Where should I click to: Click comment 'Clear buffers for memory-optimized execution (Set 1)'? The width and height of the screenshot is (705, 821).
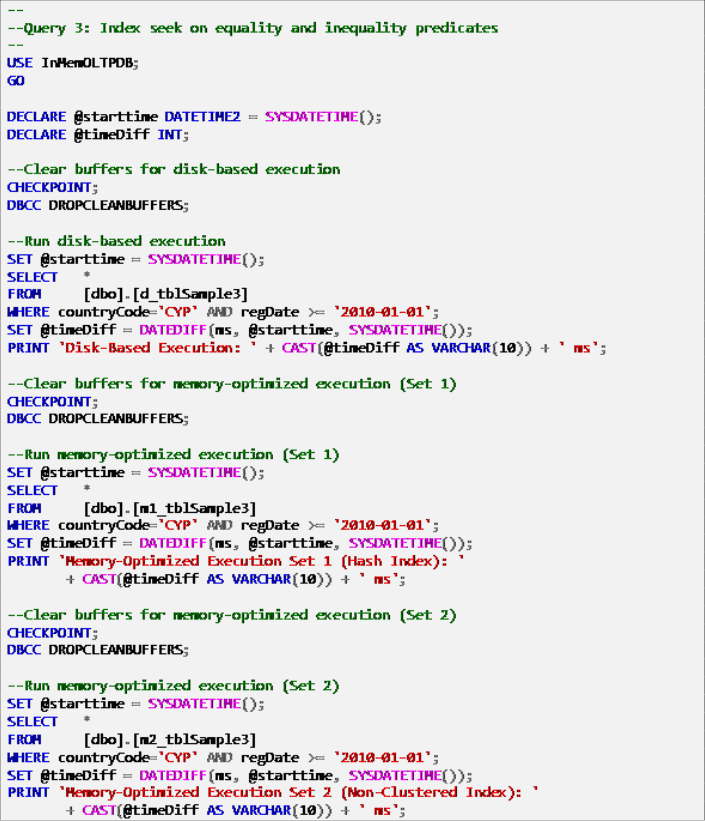pos(232,384)
